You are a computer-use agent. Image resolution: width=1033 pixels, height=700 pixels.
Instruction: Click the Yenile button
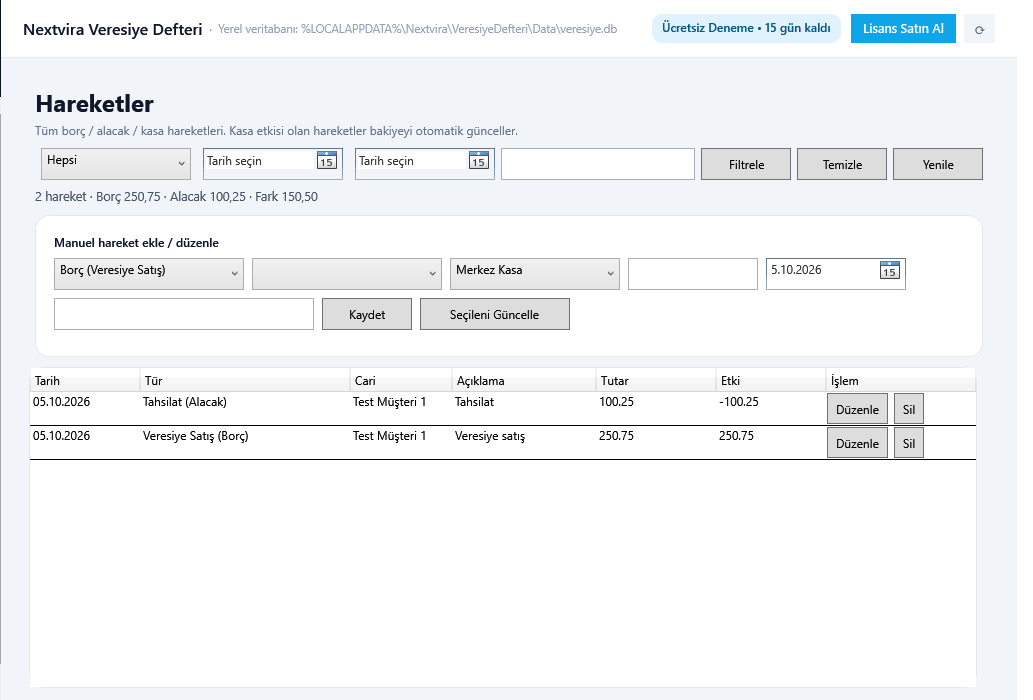click(x=937, y=164)
